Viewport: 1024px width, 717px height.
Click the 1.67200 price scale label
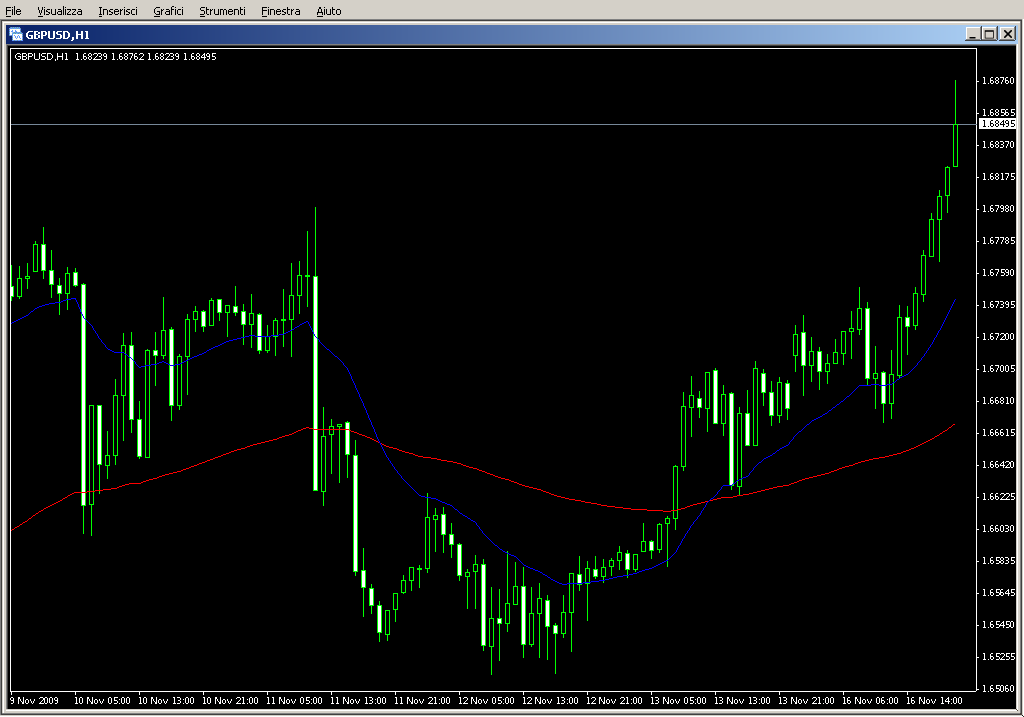point(999,337)
